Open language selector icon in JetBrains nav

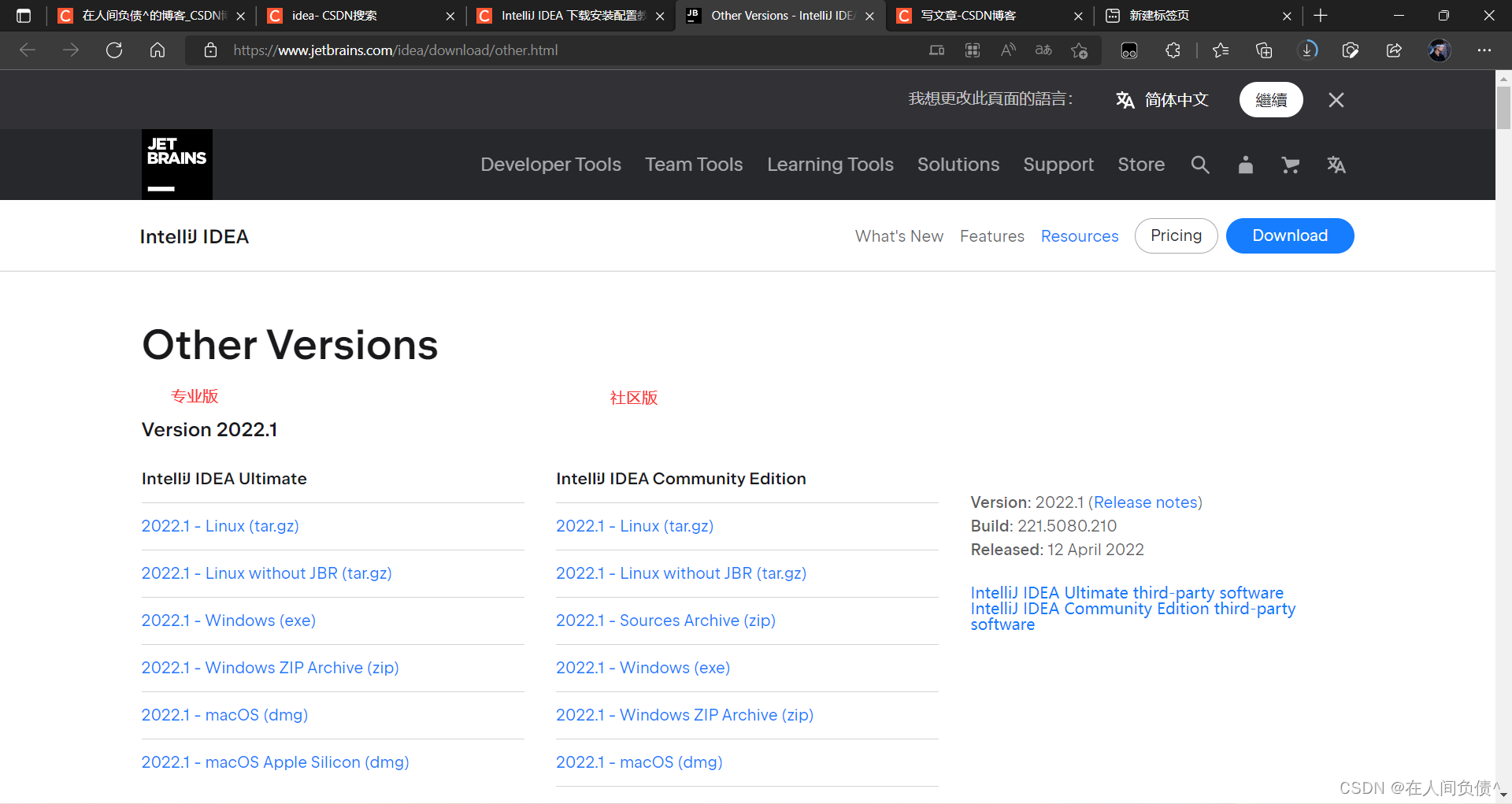click(x=1336, y=165)
